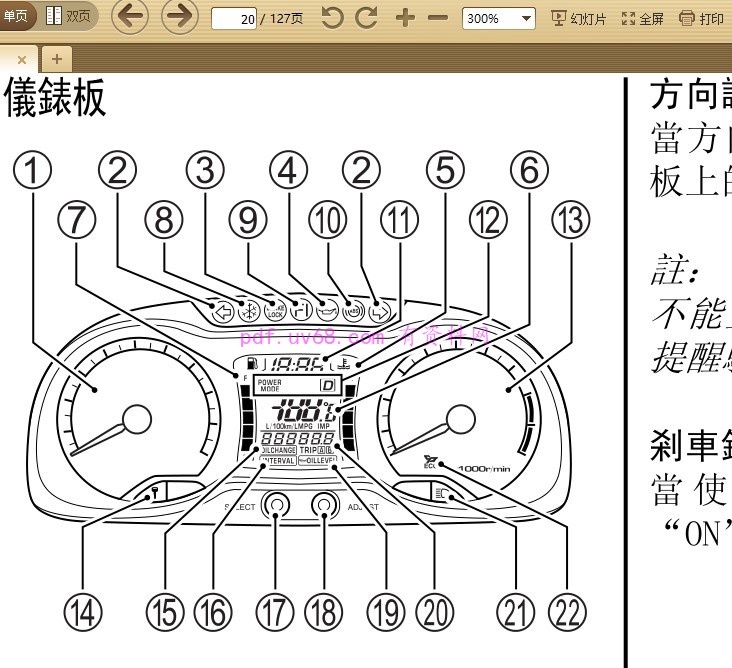Rotate page clockwise
The width and height of the screenshot is (732, 668).
367,18
